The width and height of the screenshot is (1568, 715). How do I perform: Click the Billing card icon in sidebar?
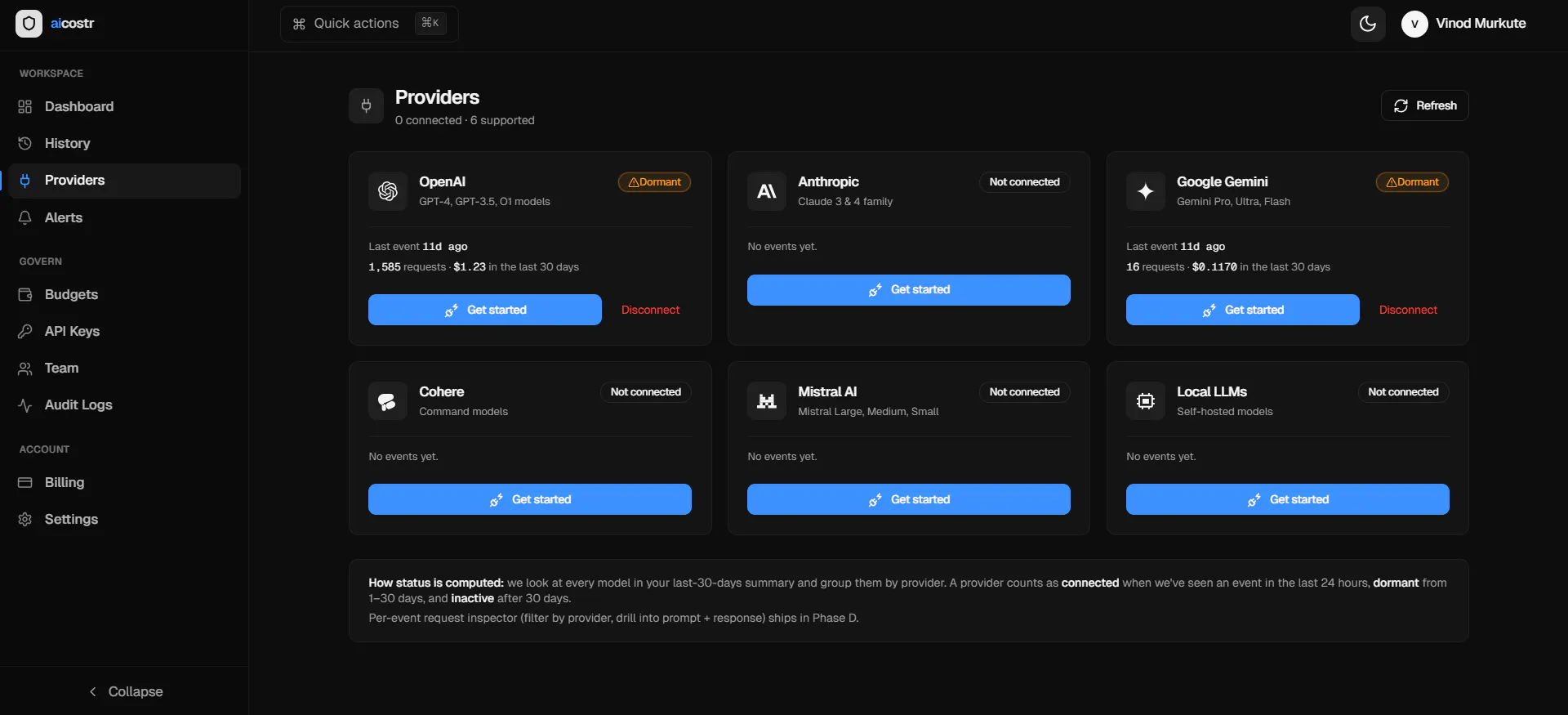click(25, 483)
